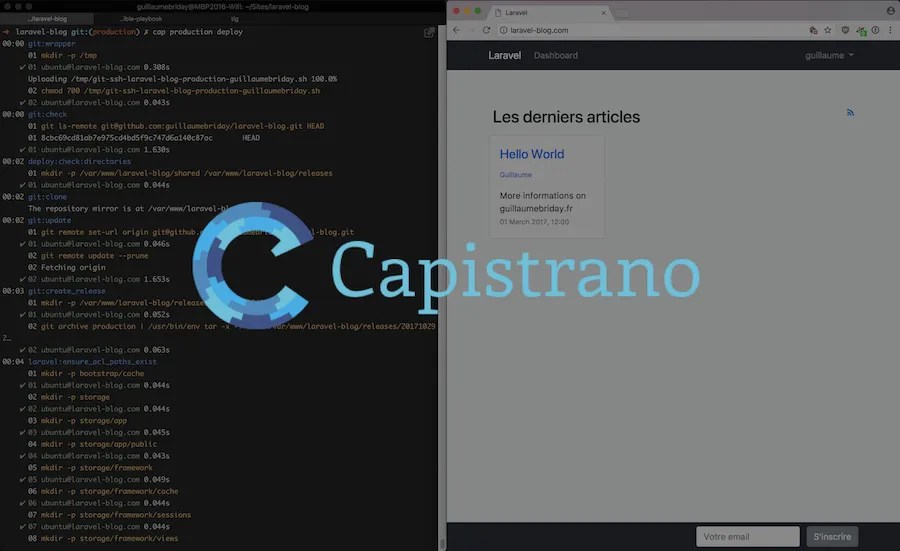Close the Laravel browser tab
900x551 pixels.
pos(603,13)
